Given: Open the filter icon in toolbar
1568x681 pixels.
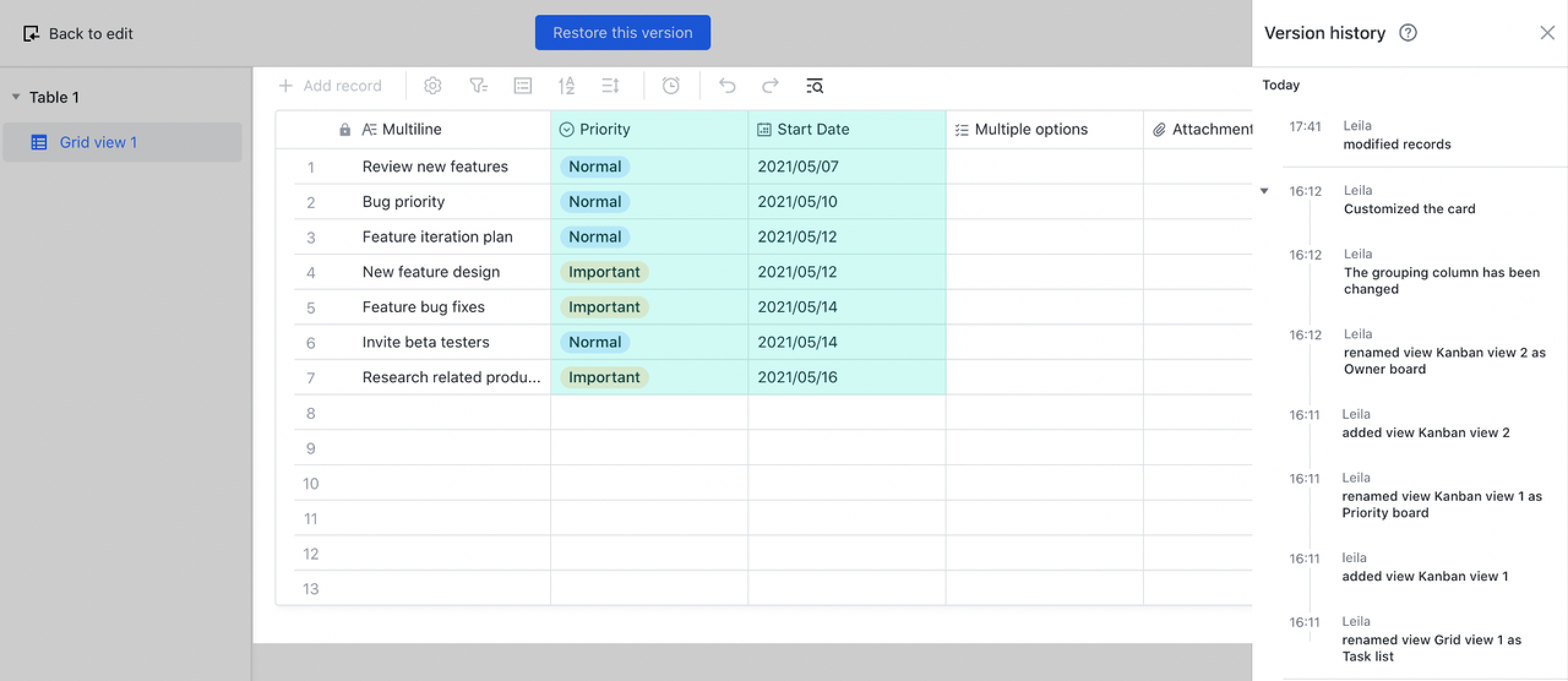Looking at the screenshot, I should (x=478, y=86).
